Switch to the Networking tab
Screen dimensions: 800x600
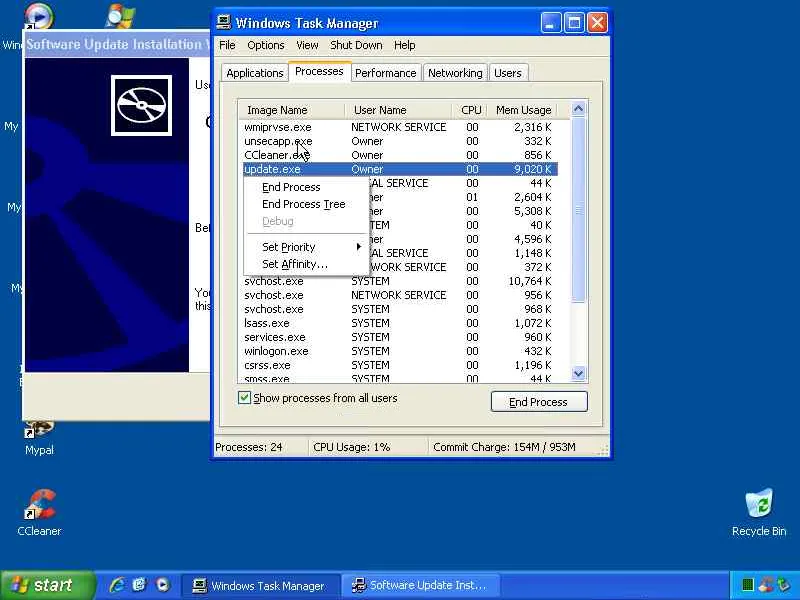455,73
